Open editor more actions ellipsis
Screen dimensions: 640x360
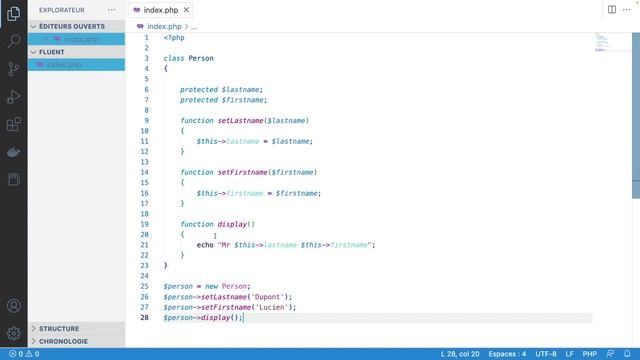click(627, 10)
